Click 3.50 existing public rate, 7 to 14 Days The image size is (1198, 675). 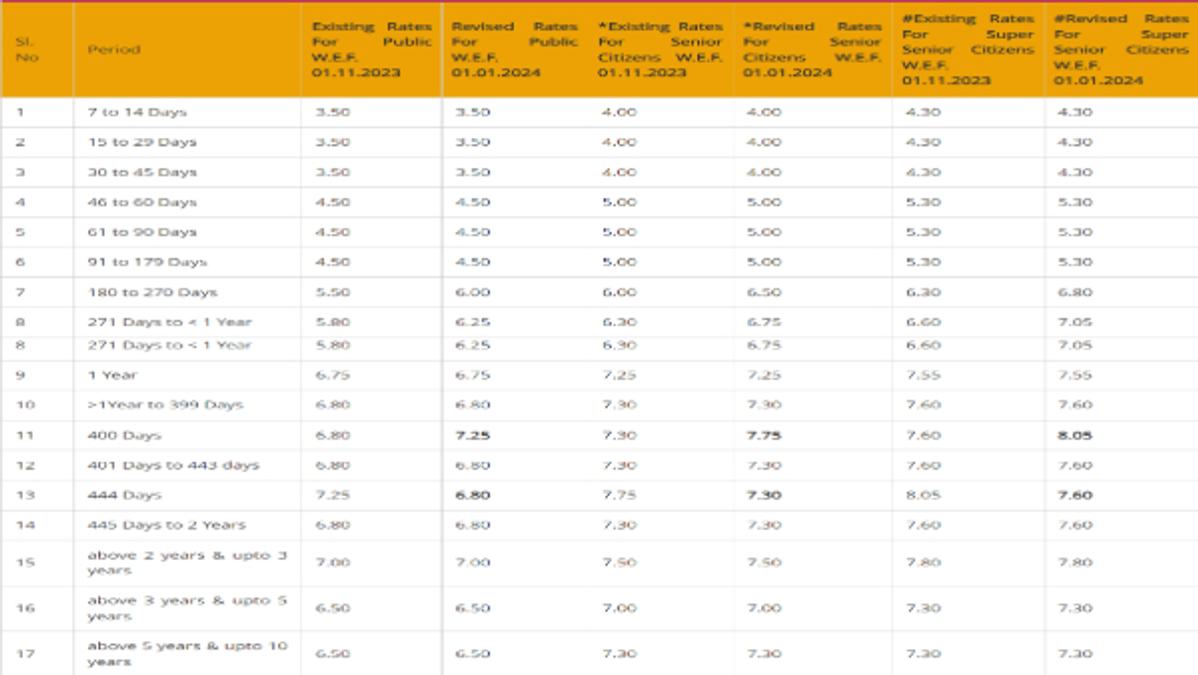tap(333, 112)
